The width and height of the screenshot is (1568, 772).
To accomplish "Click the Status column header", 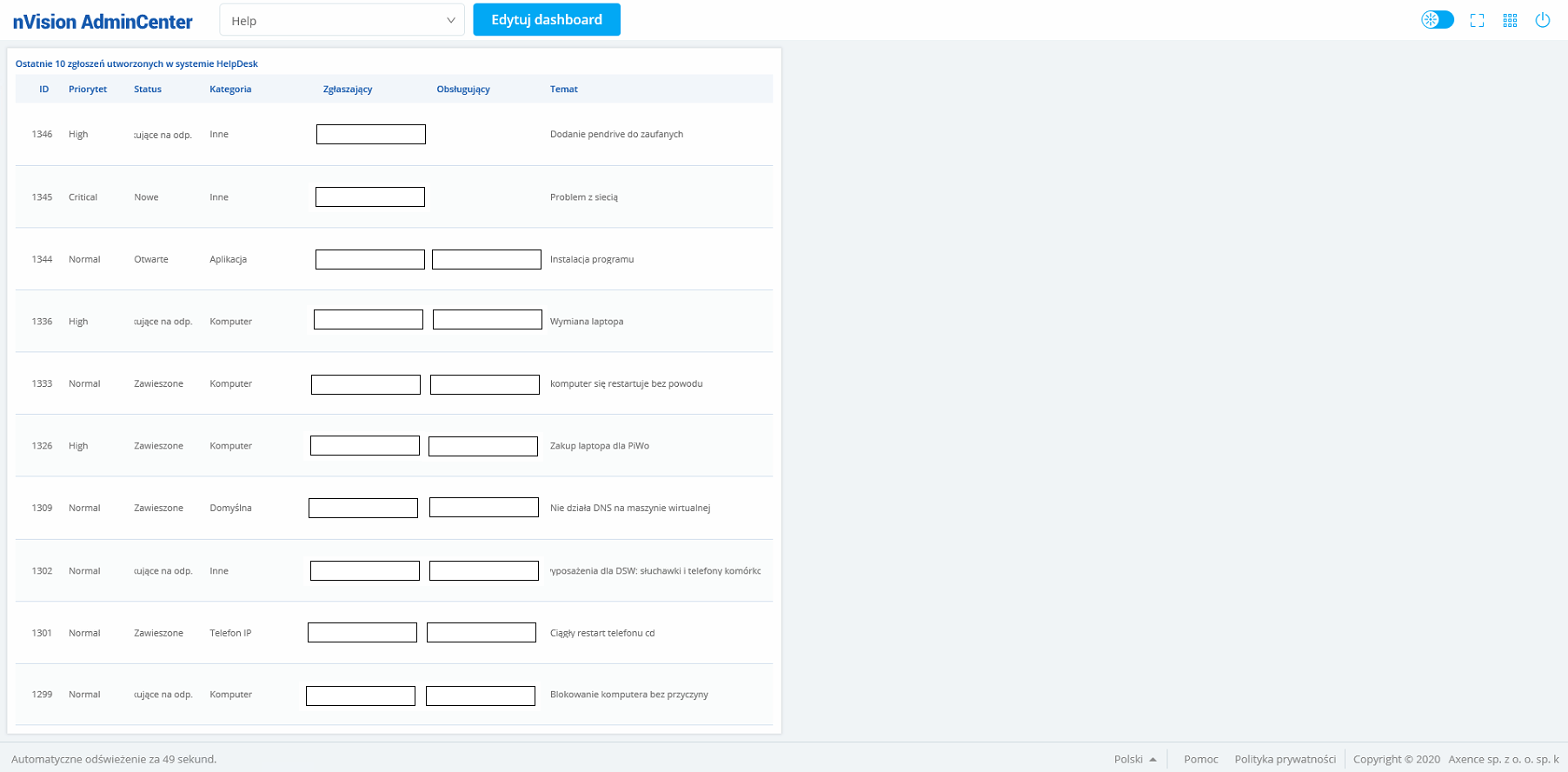I will click(148, 90).
